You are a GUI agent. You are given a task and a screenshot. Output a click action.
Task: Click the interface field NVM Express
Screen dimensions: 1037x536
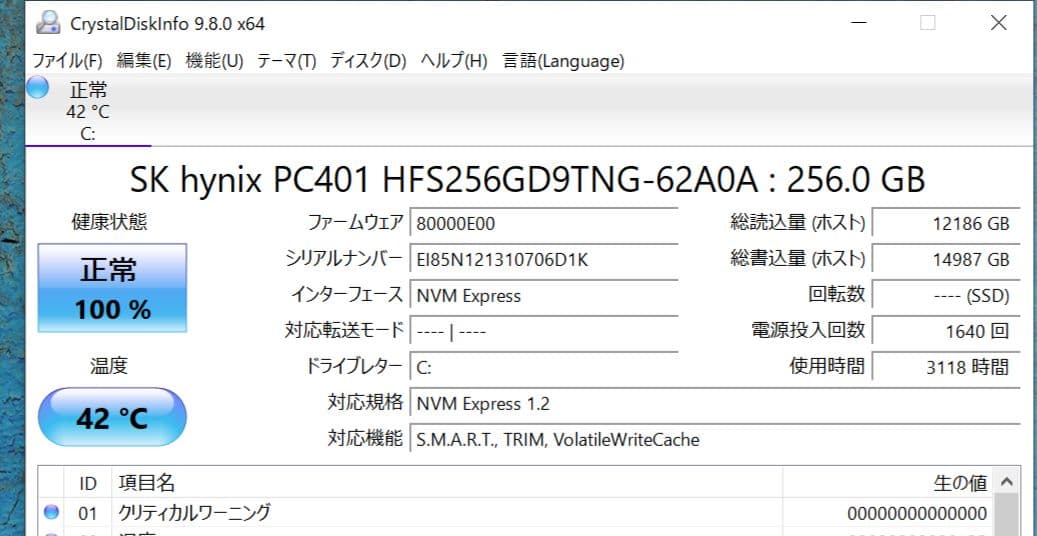pos(544,295)
